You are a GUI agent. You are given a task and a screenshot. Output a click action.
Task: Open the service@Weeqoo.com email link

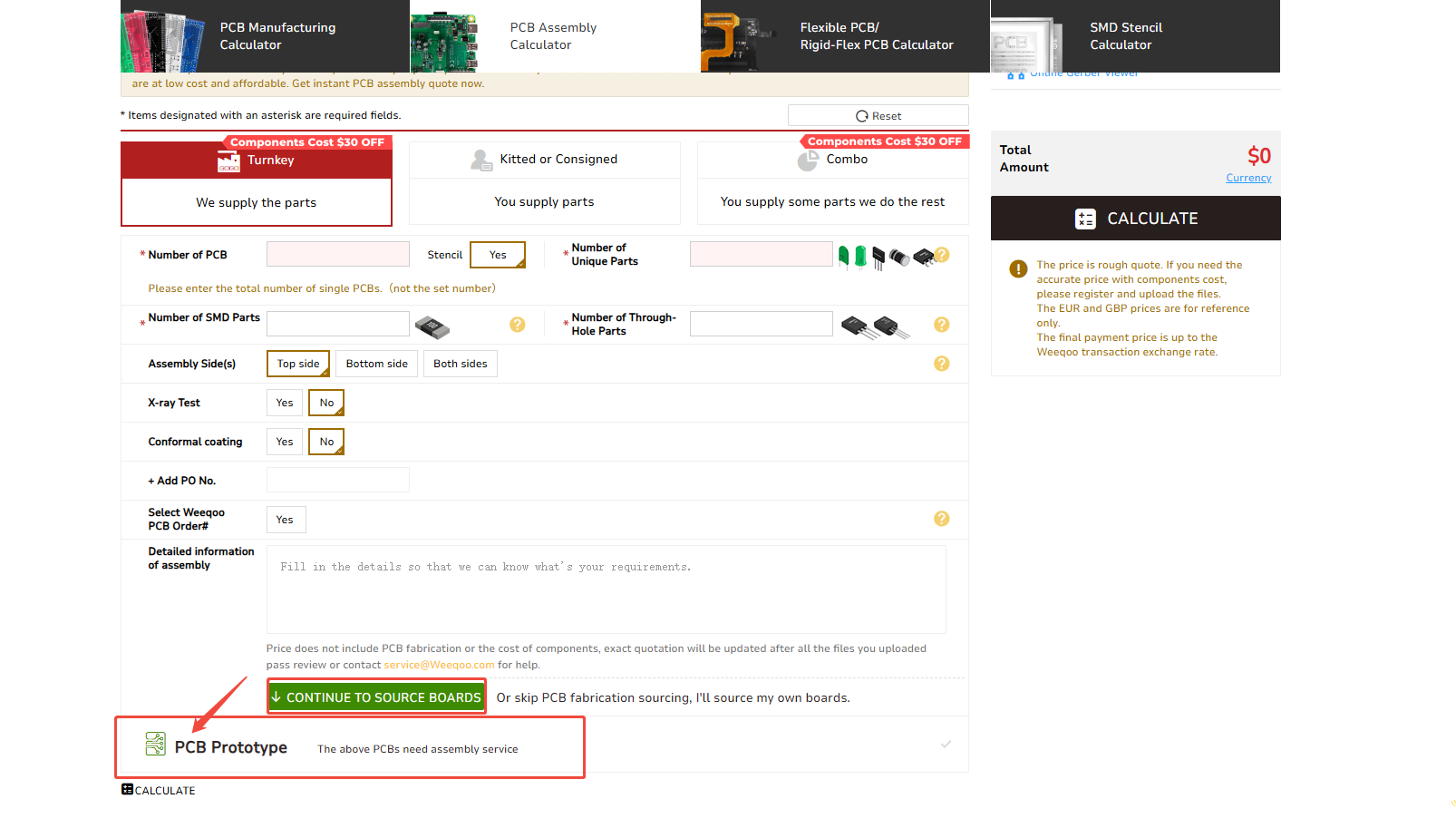pos(439,665)
